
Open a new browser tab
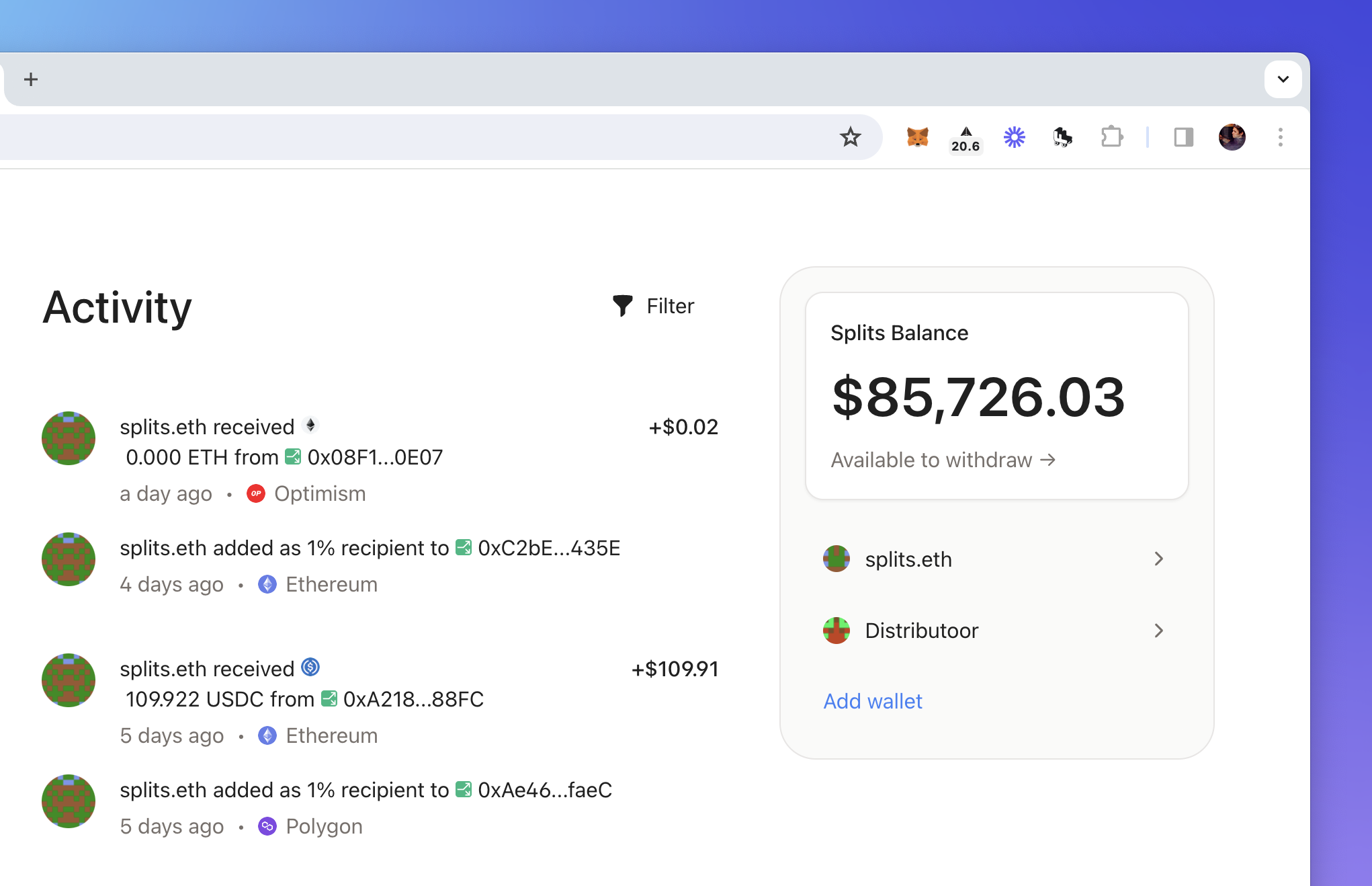pyautogui.click(x=31, y=79)
